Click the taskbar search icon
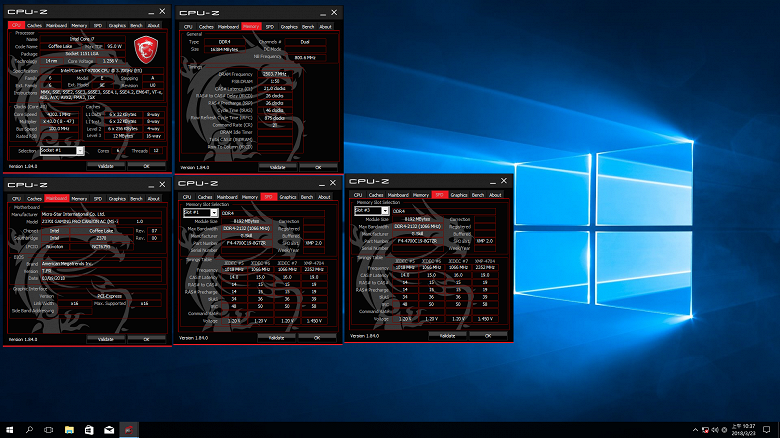Screen dimensions: 780x438 tap(27, 430)
